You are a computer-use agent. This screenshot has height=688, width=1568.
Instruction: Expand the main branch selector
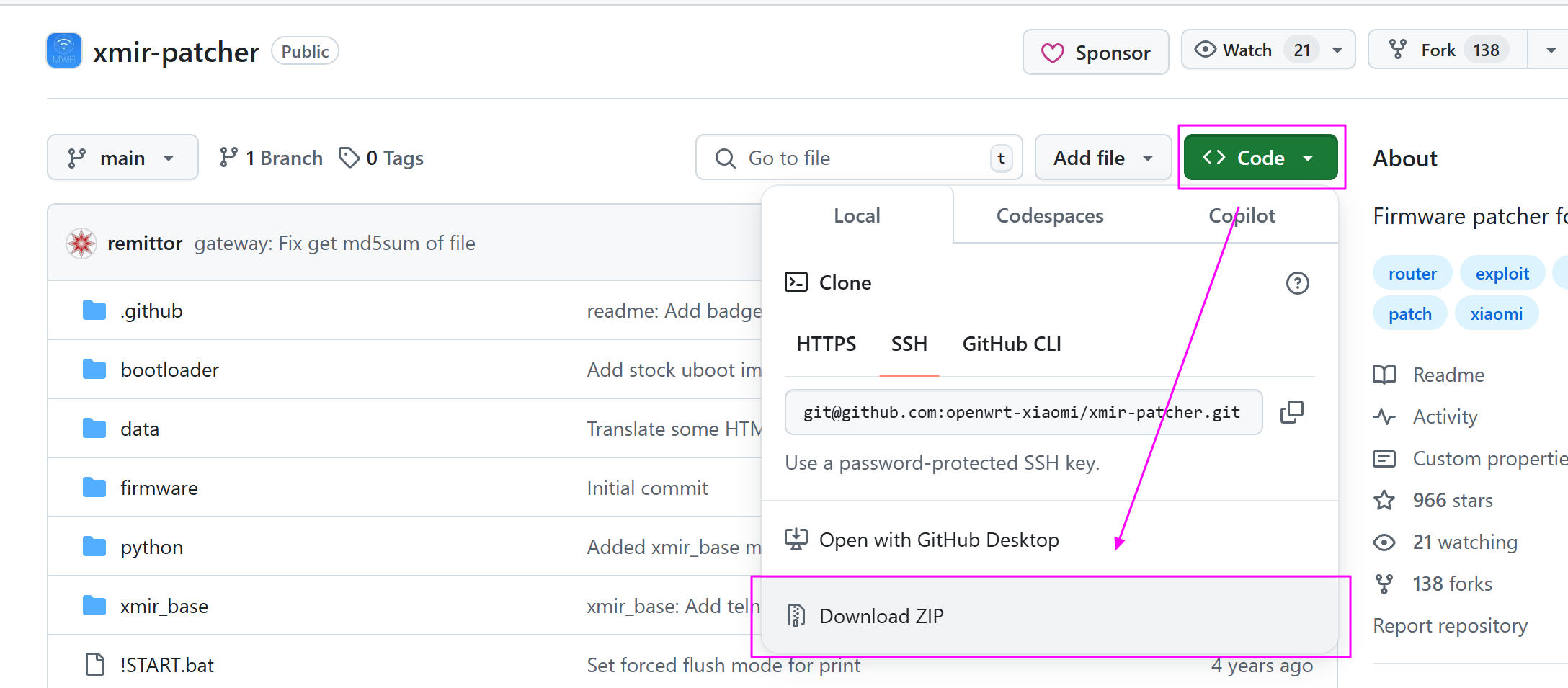(122, 158)
